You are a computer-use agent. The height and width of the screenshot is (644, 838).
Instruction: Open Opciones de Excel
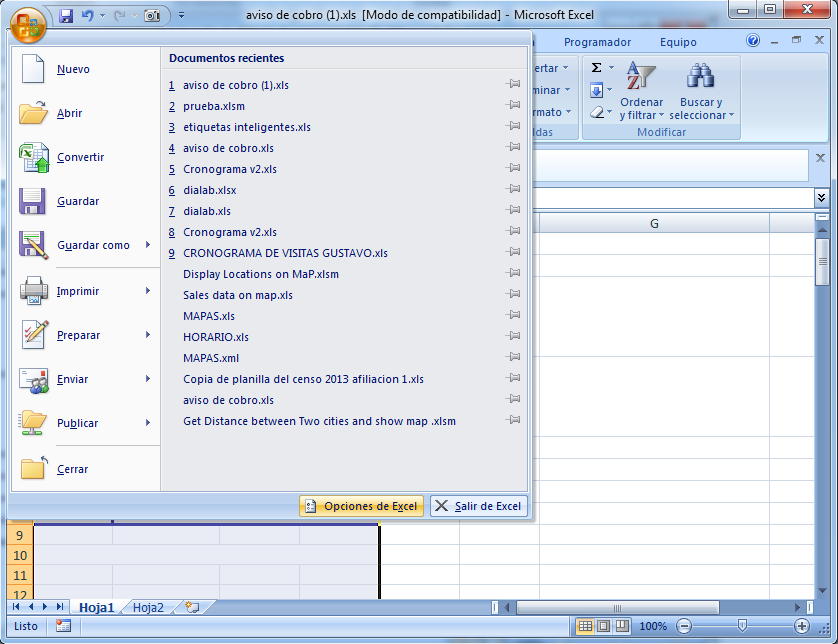click(x=361, y=505)
